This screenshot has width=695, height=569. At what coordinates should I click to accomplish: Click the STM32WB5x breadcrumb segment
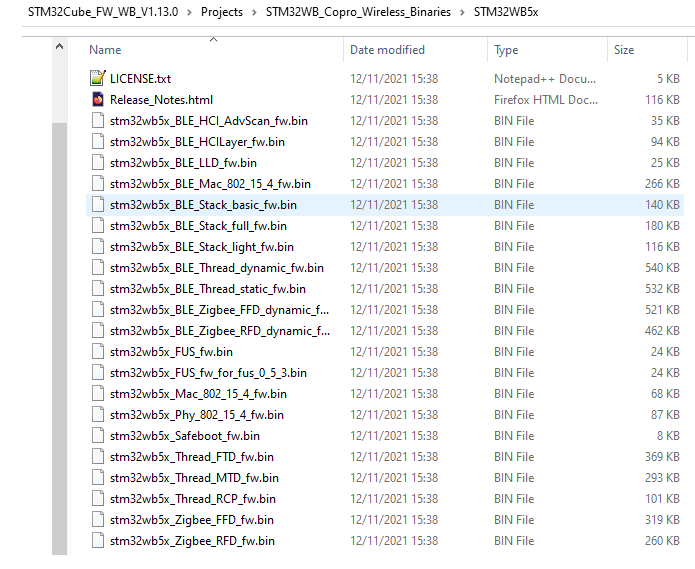coord(506,12)
